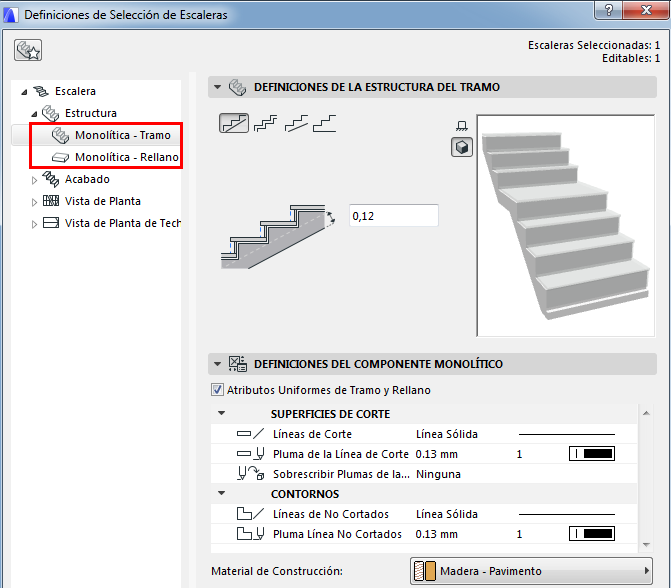The height and width of the screenshot is (588, 671).
Task: Toggle Atributos Uniformes de Tramo y Rellano
Action: coord(217,390)
